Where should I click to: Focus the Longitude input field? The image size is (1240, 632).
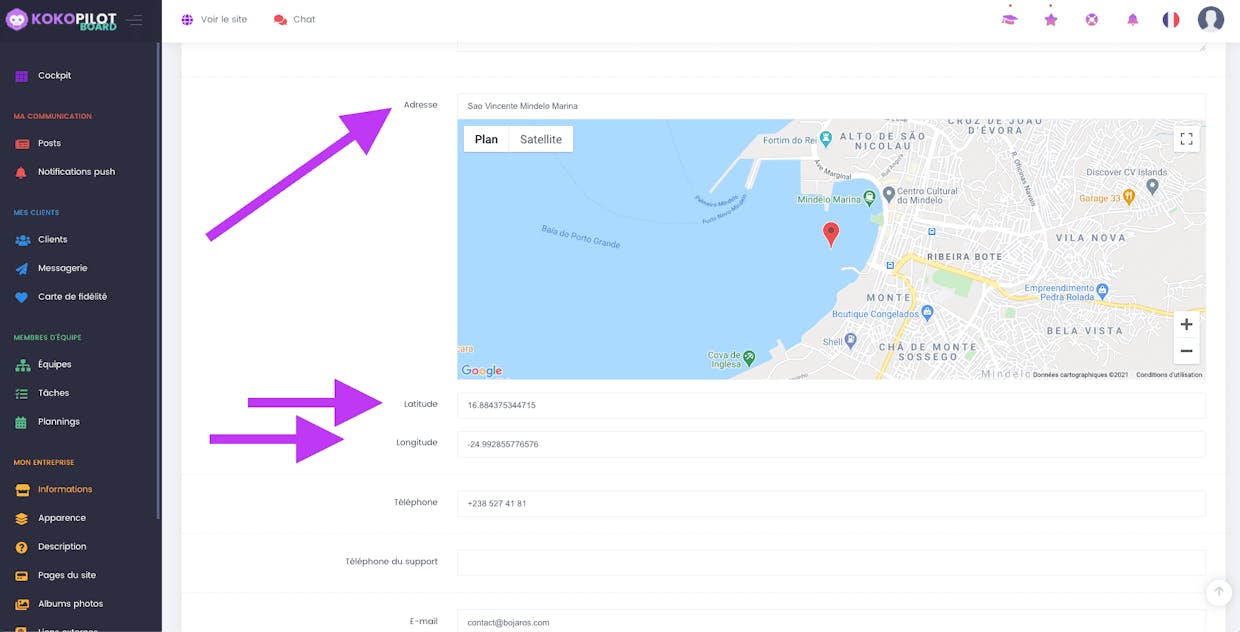click(831, 444)
